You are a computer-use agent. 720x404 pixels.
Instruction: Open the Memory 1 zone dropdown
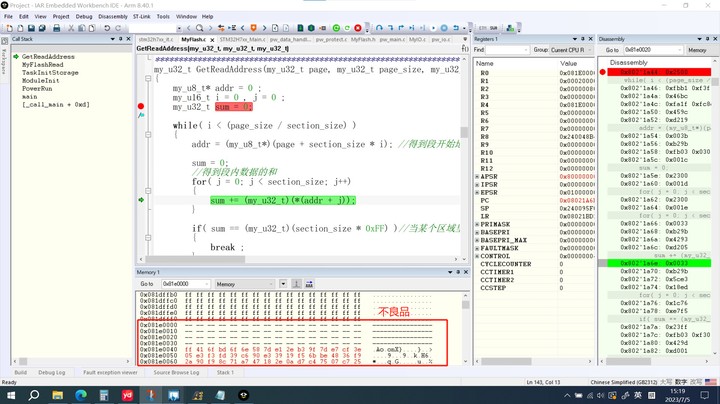point(244,284)
